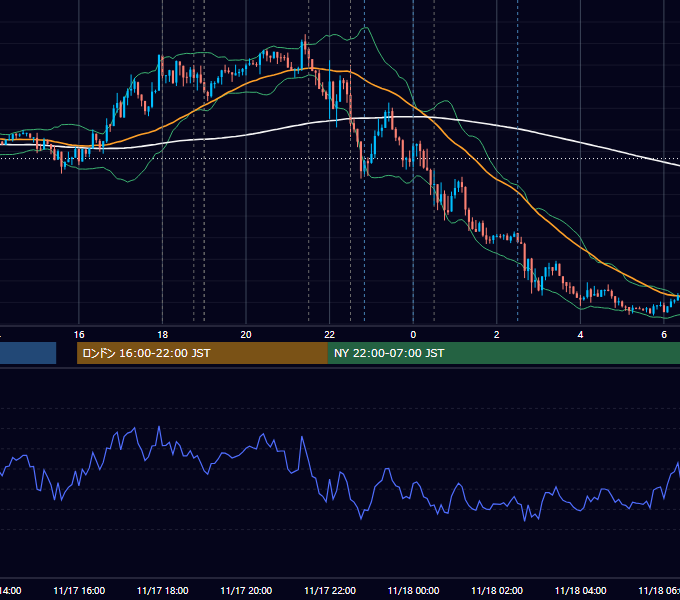
Task: Click the 6 hour axis label
Action: (664, 335)
